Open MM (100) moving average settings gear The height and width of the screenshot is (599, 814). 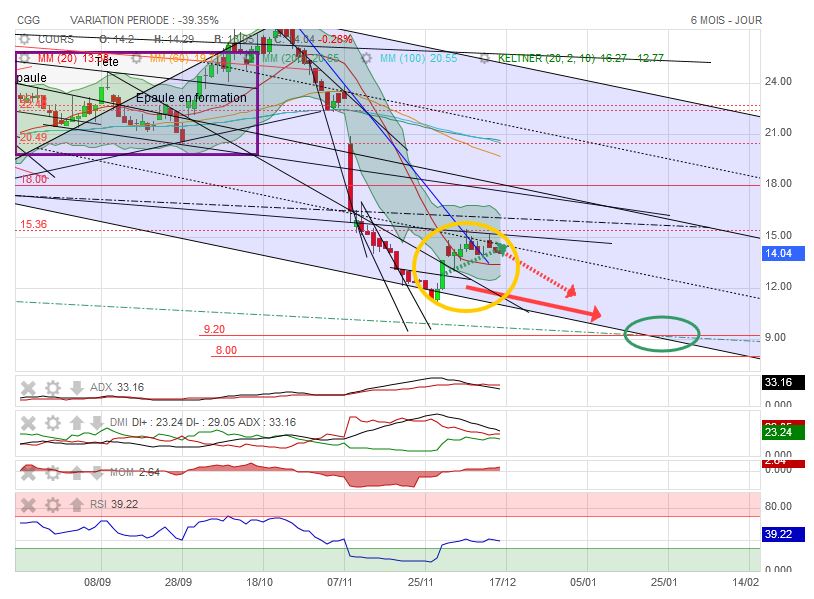click(367, 58)
